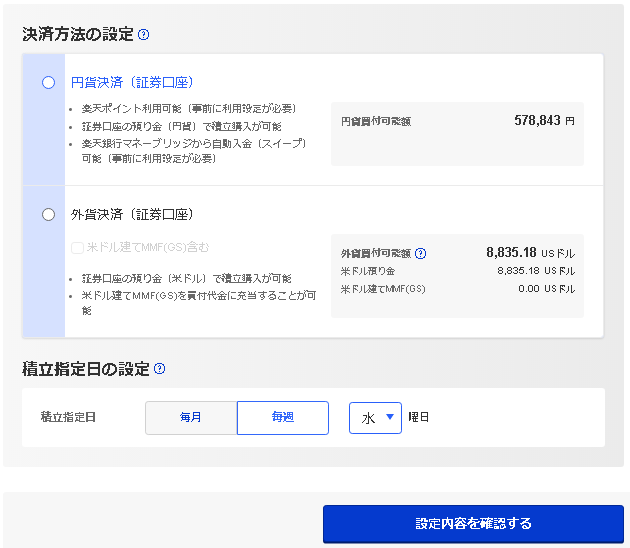
Task: Select the 外貨決済 radio button
Action: coord(48,214)
